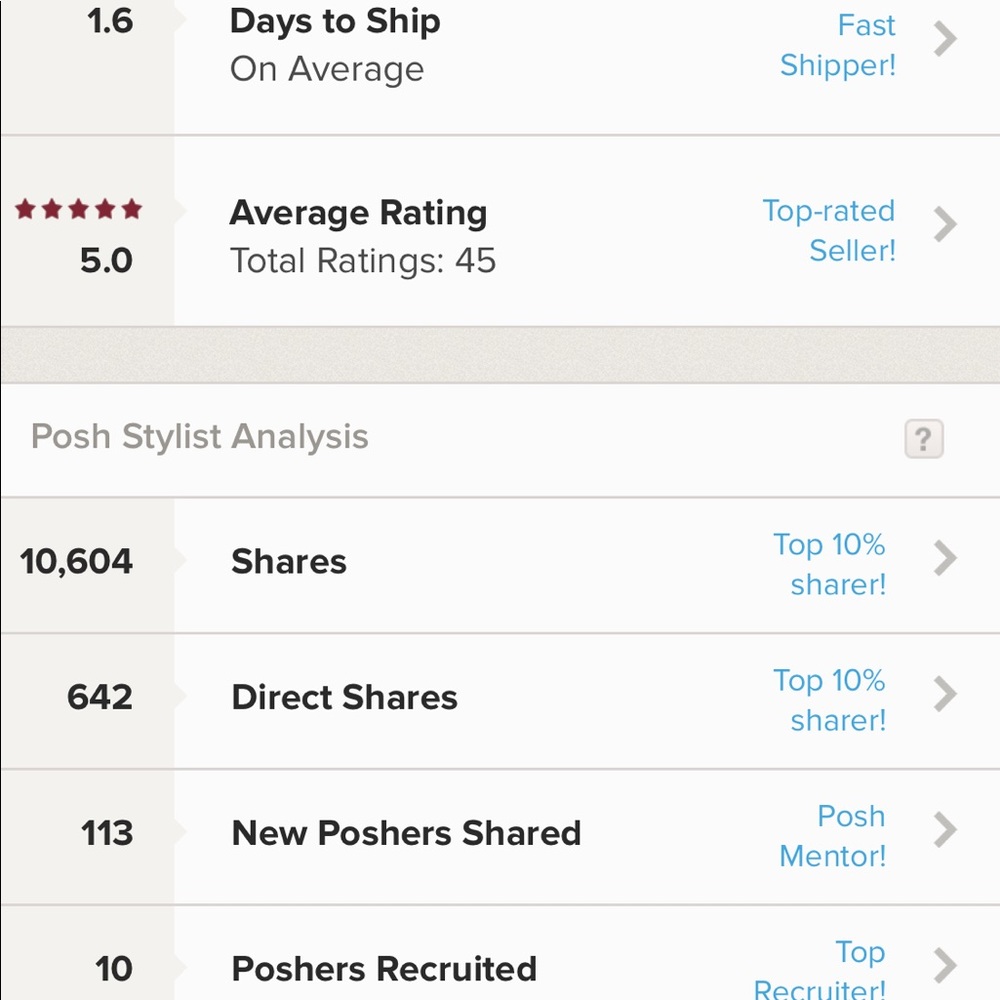Viewport: 1000px width, 1000px height.
Task: Open New Poshers Shared chevron arrow
Action: click(945, 830)
